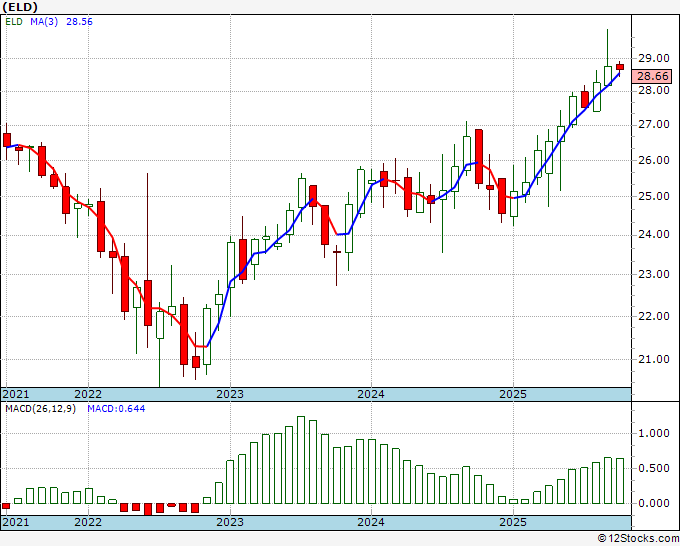Click 2025 on the price chart time axis
680x546 pixels.
[513, 394]
